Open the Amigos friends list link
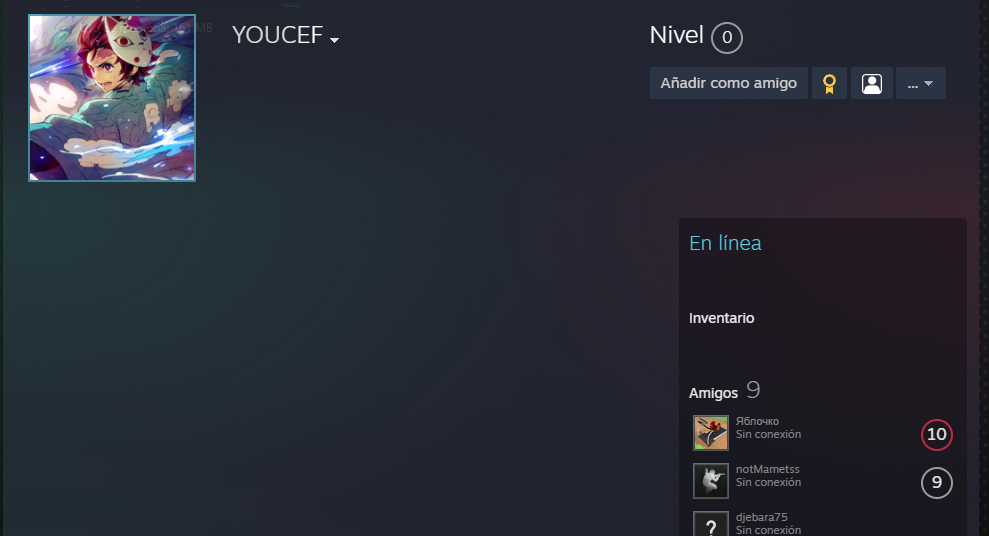 (713, 393)
